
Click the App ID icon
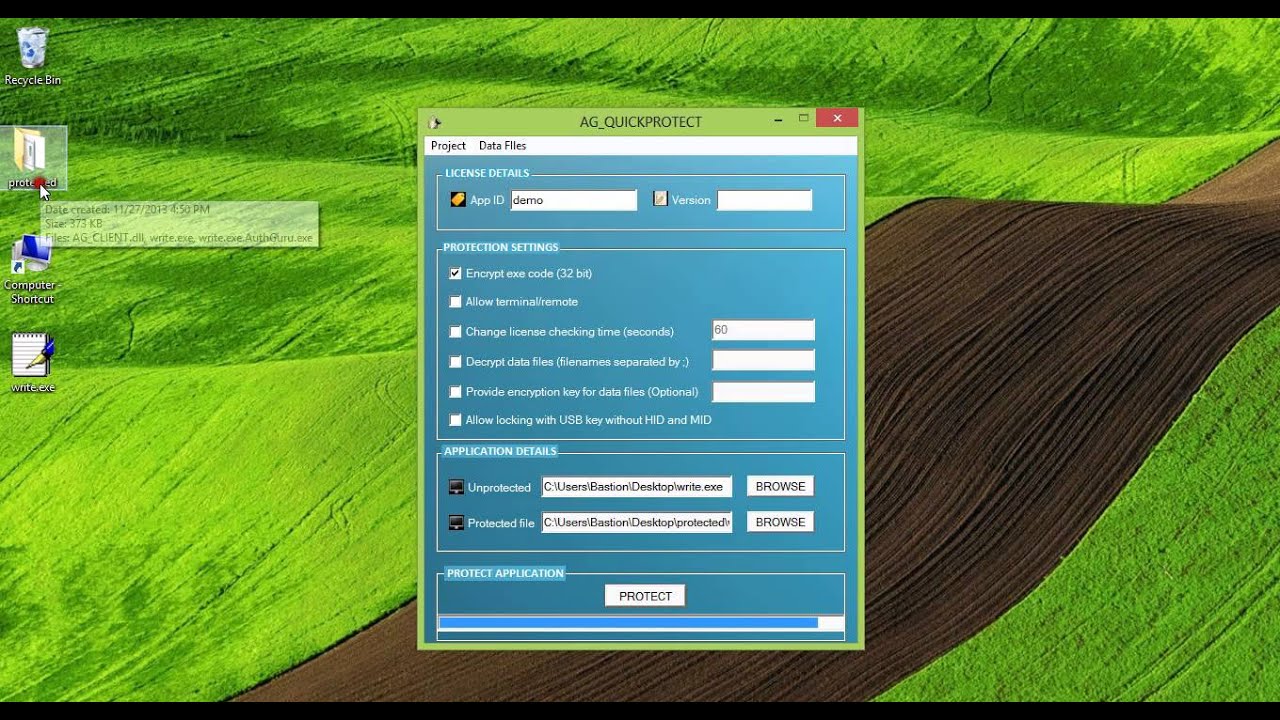tap(458, 199)
